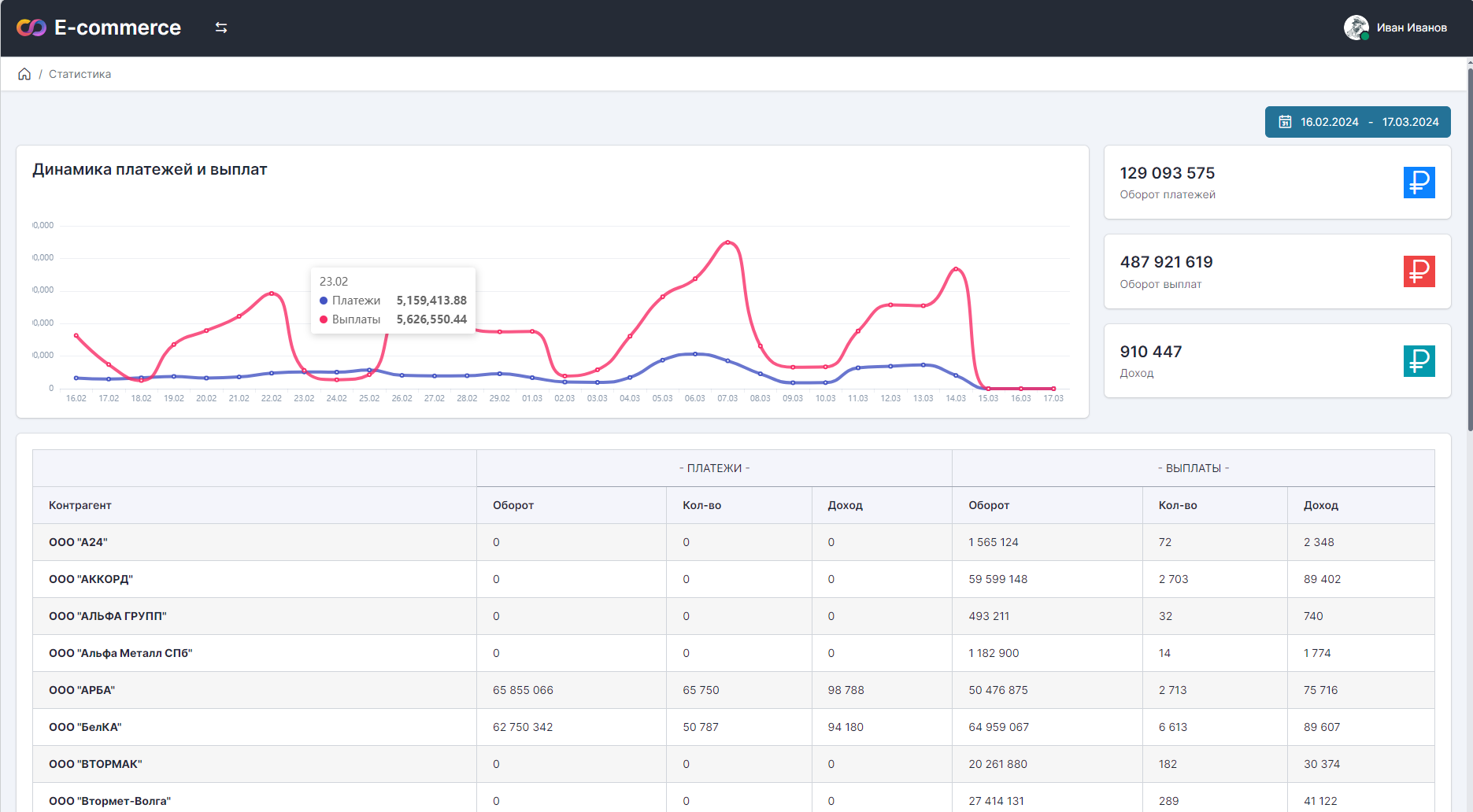Click the ВЫПЛАТЫ group header

[x=1193, y=468]
